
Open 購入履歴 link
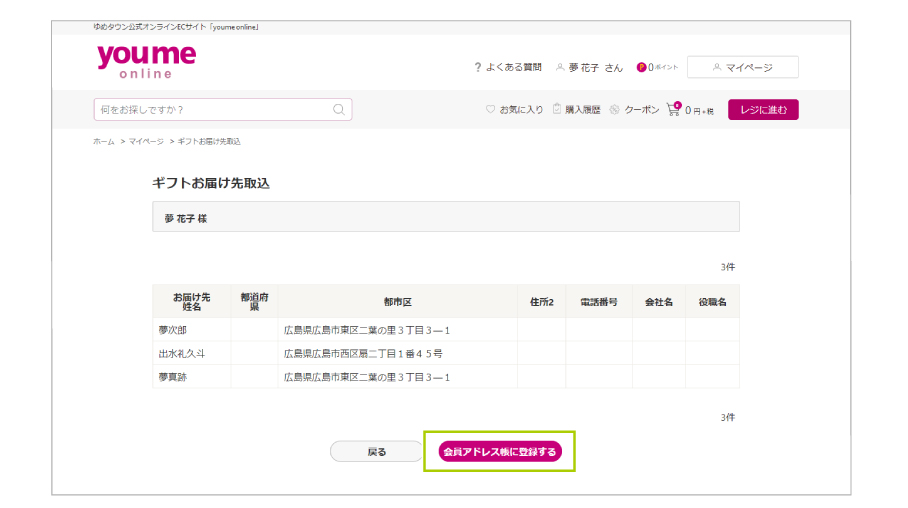[583, 109]
